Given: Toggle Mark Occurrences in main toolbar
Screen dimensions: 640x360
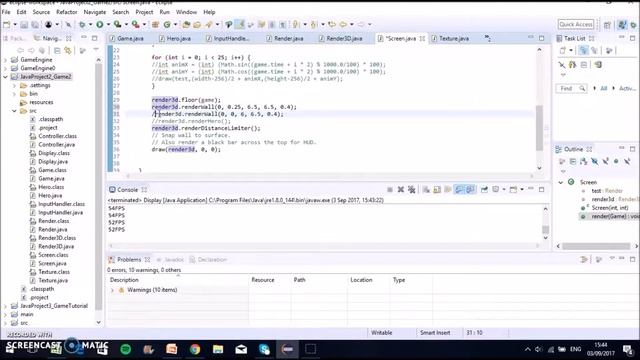Looking at the screenshot, I should tap(240, 25).
